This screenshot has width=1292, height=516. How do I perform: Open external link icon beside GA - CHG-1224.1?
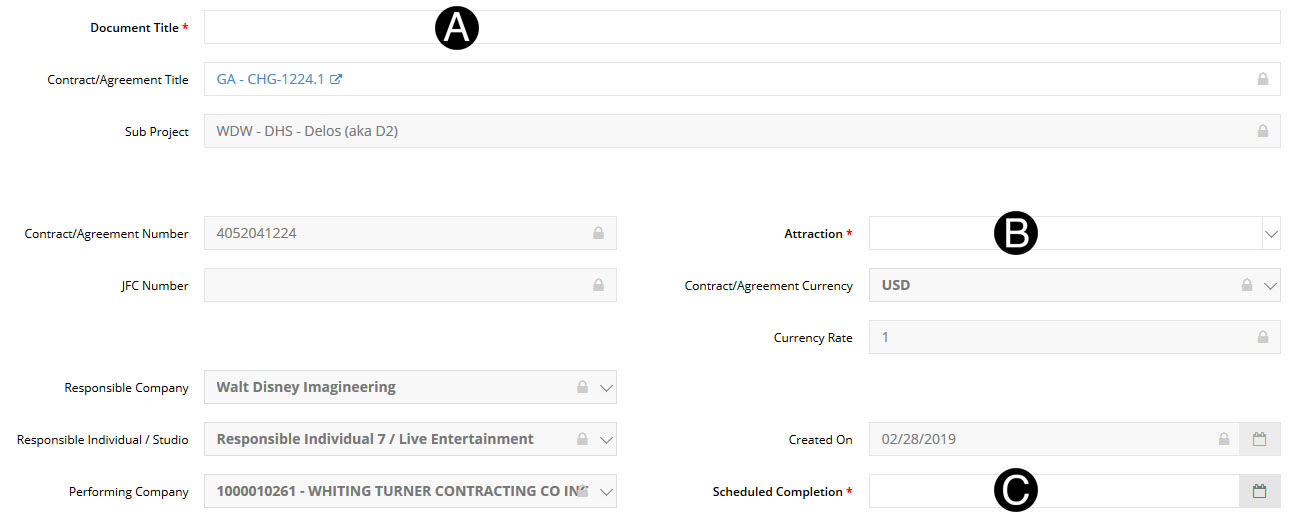(x=337, y=79)
